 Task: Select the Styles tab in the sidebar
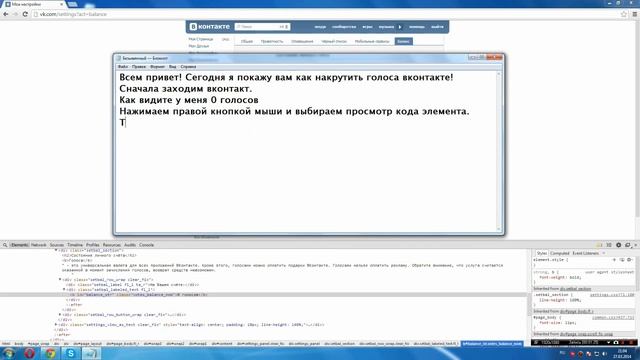542,253
